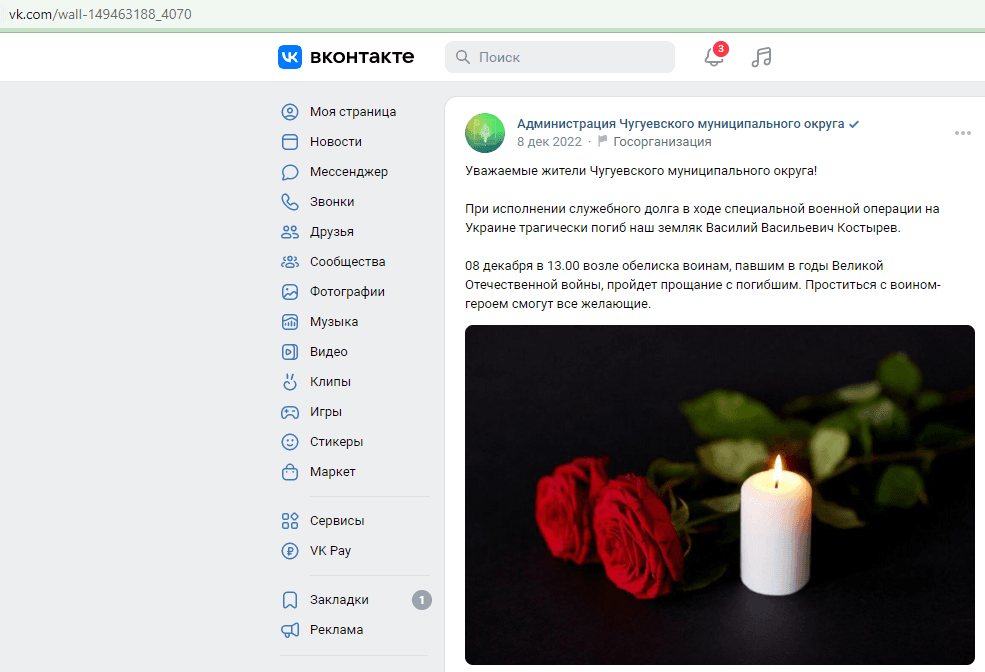Screen dimensions: 985x672
Task: Click the Services grid icon
Action: tap(290, 521)
